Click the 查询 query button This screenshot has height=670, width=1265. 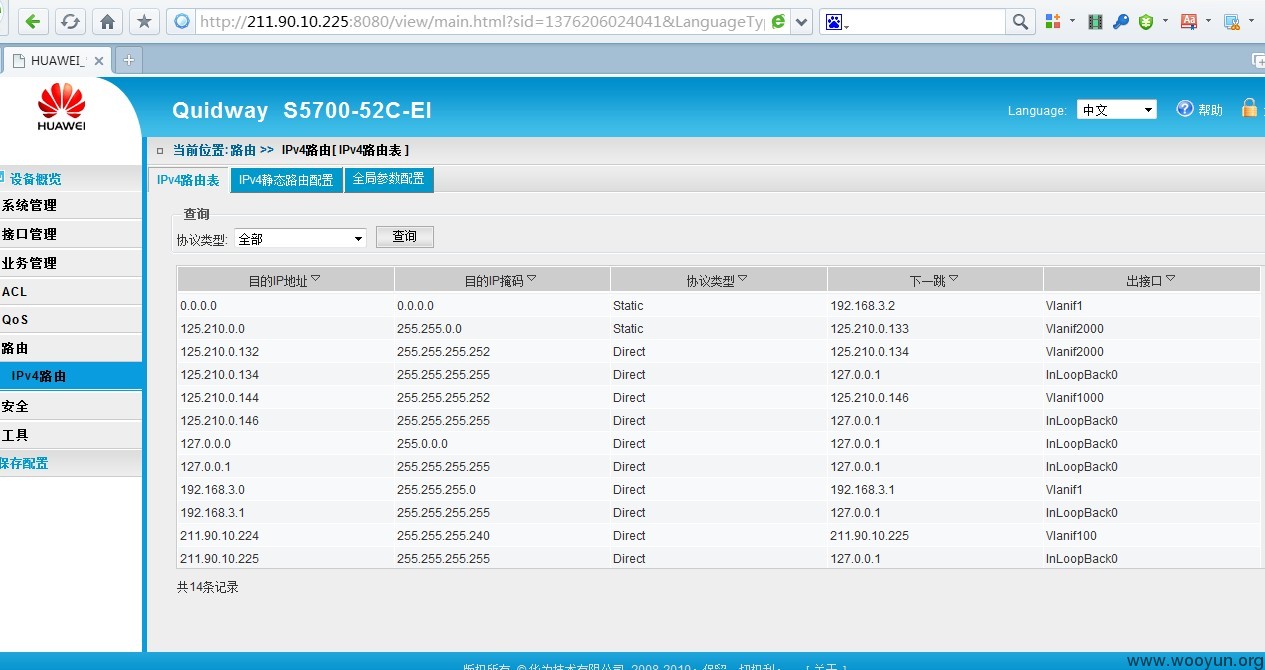click(404, 237)
